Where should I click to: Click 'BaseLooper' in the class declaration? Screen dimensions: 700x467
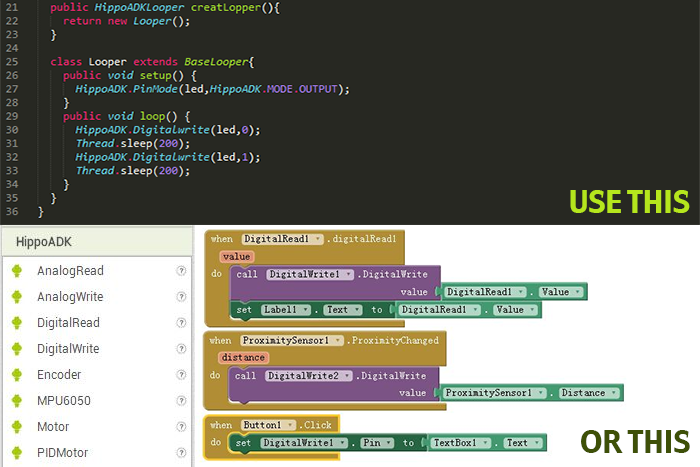point(216,62)
